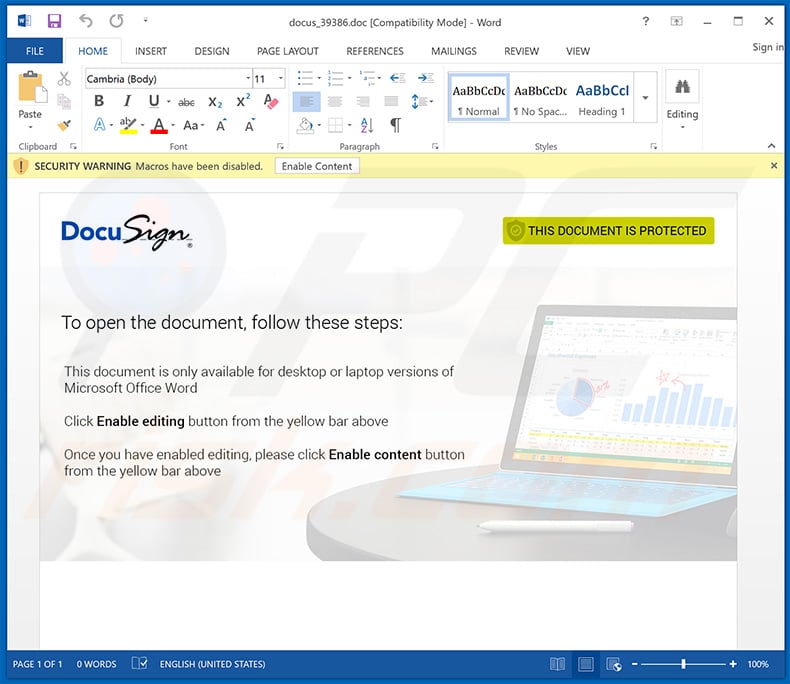Toggle Italic formatting
790x684 pixels.
(x=127, y=101)
